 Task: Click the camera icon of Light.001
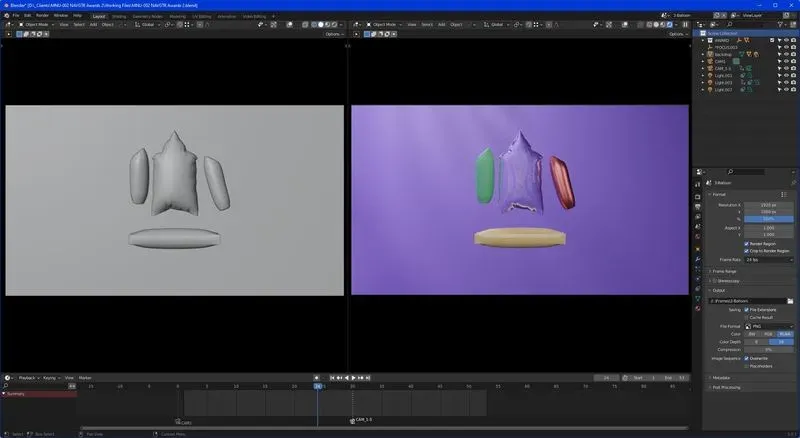794,75
